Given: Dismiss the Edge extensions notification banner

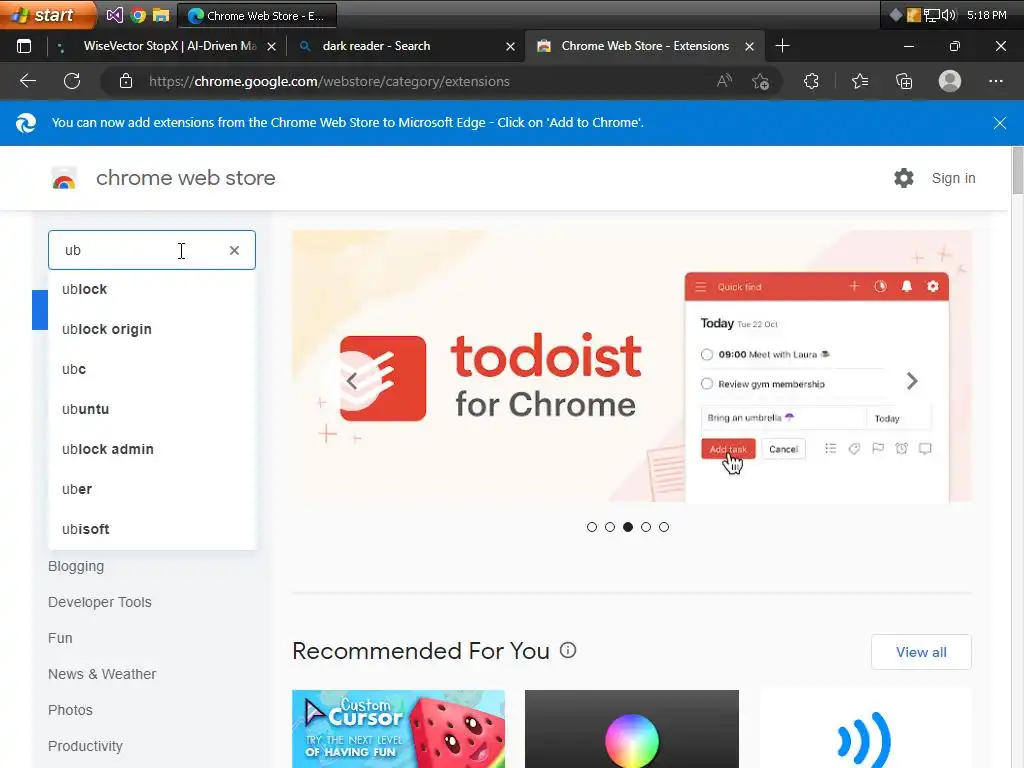Looking at the screenshot, I should tap(999, 123).
